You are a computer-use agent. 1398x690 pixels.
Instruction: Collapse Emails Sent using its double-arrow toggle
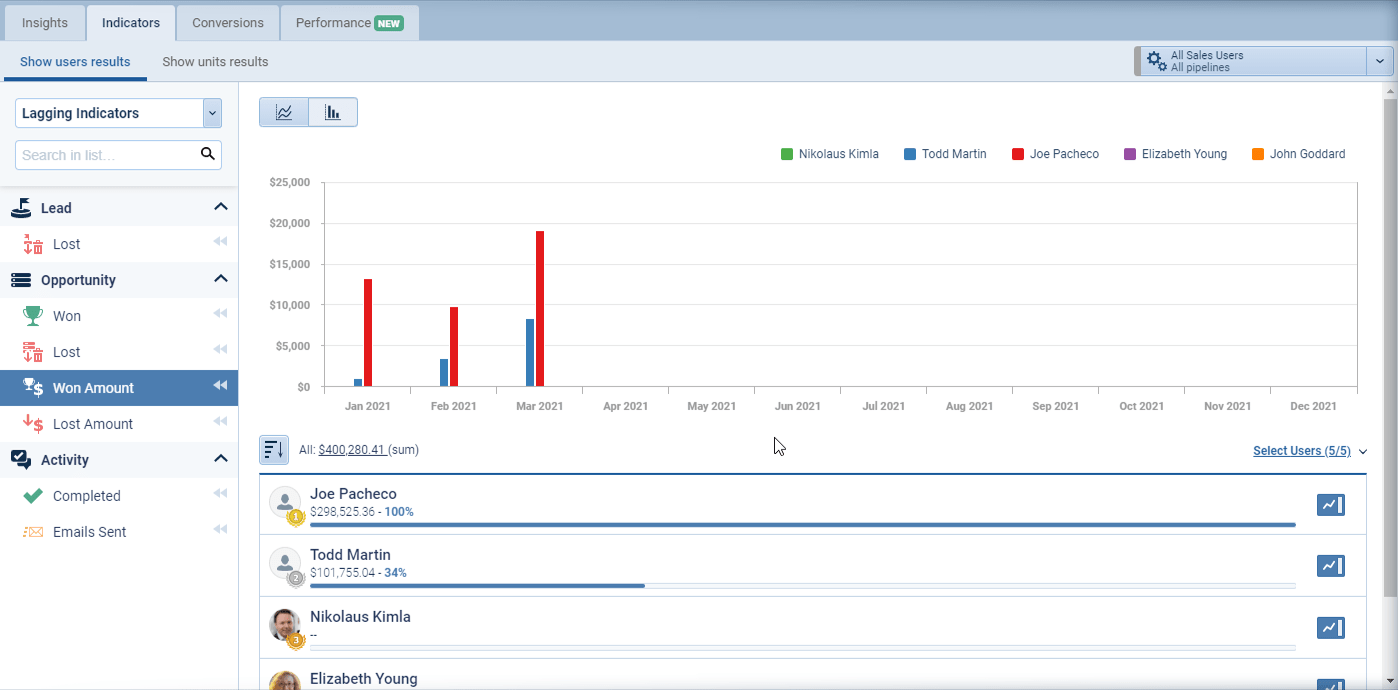point(220,529)
